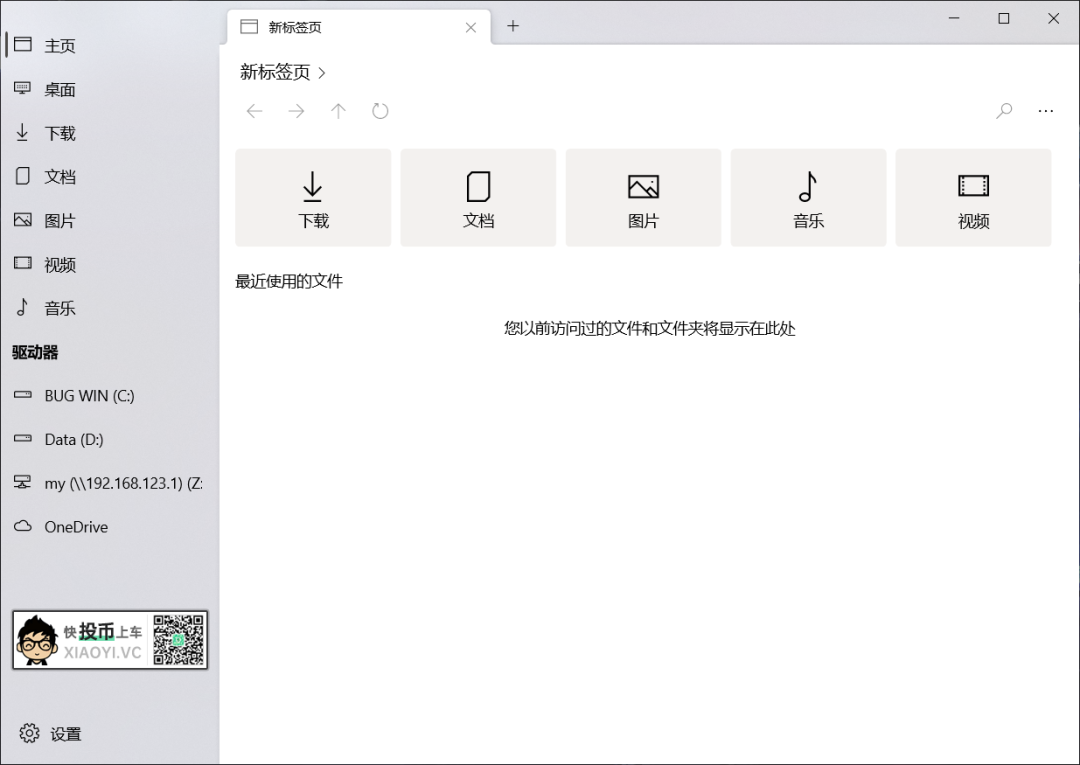Open the more options ellipsis menu
Viewport: 1080px width, 765px height.
[x=1046, y=111]
